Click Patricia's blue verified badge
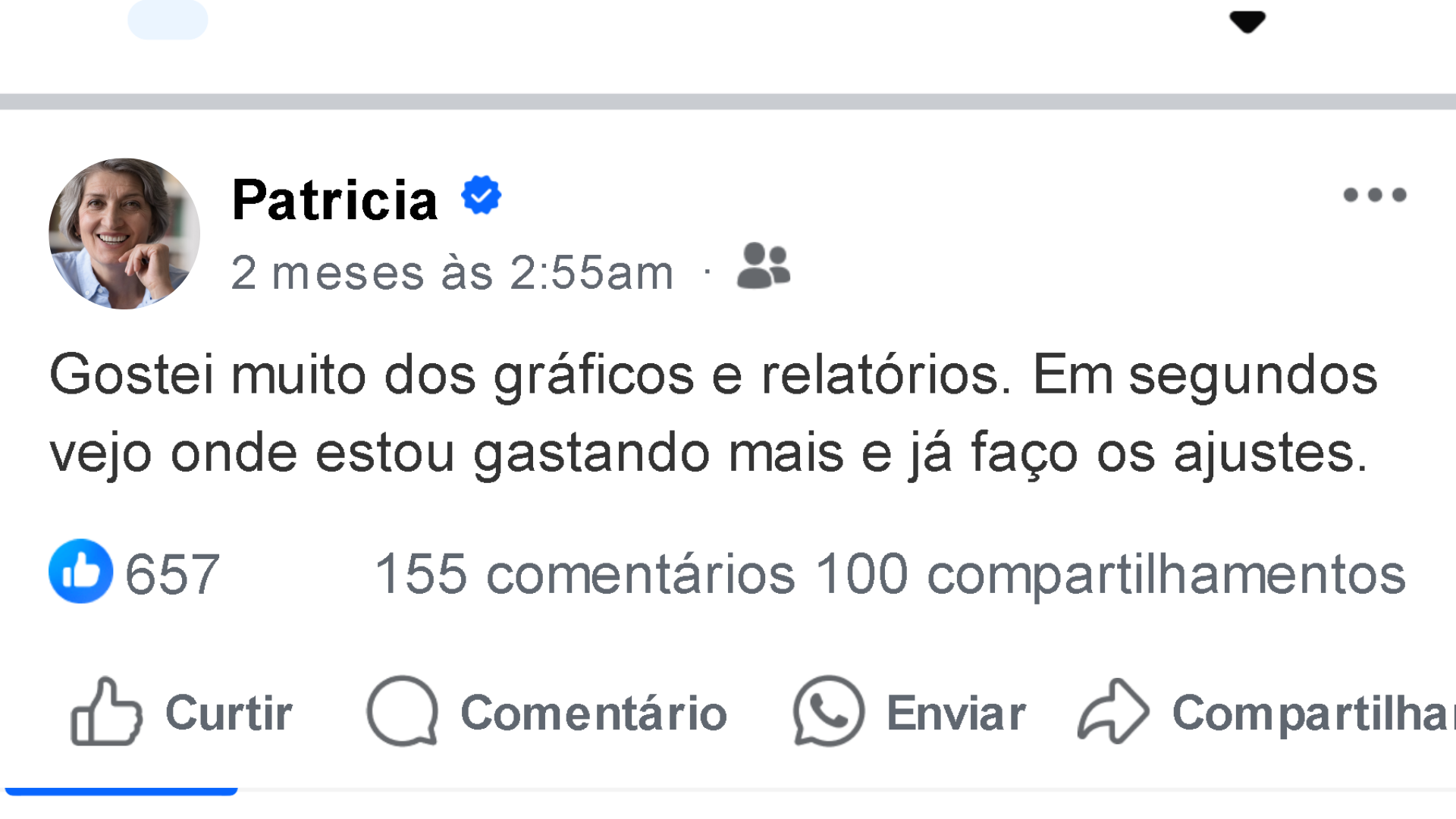 tap(481, 196)
